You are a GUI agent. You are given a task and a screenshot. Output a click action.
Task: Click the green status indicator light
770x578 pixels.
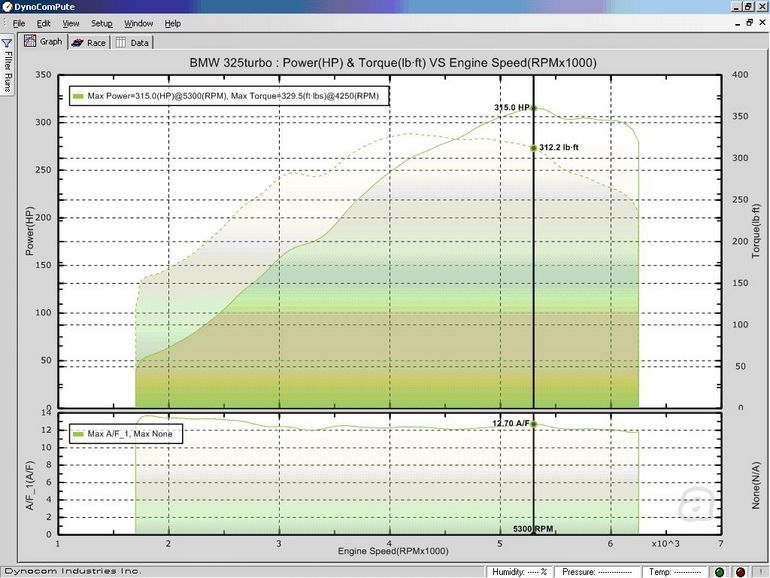[x=719, y=572]
